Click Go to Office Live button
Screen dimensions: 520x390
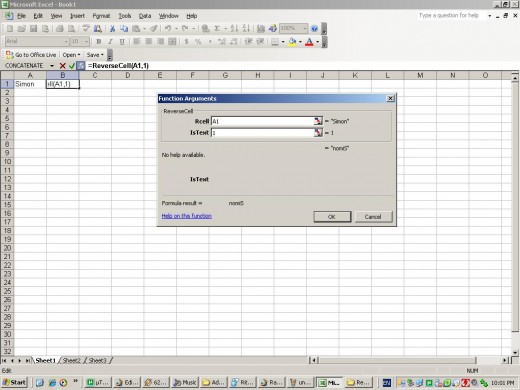coord(31,55)
